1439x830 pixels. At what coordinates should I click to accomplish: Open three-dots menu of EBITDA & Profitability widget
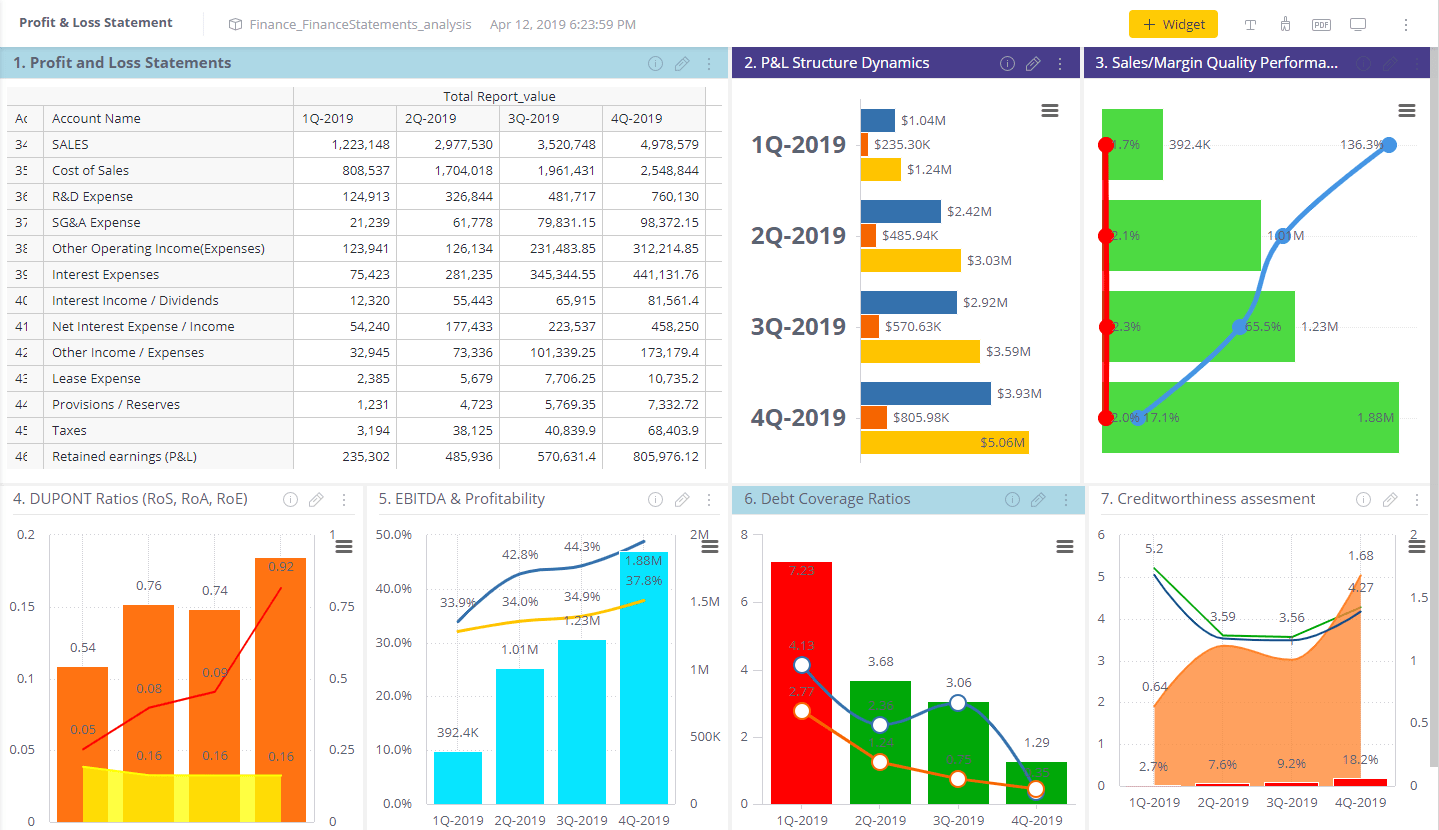[709, 499]
